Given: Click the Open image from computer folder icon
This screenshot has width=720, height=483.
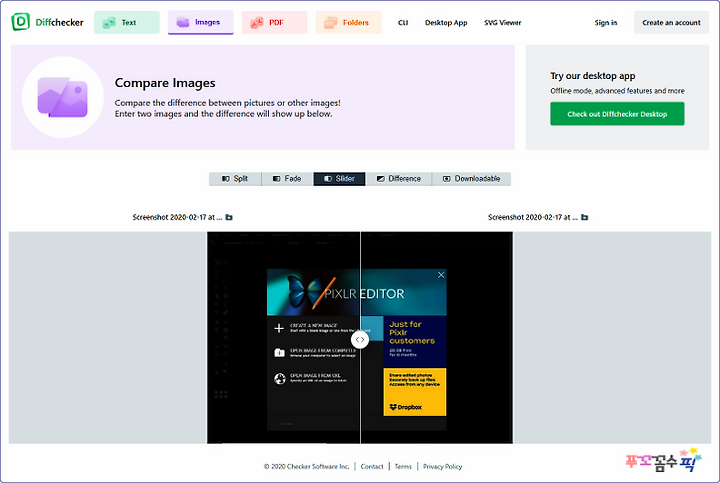Looking at the screenshot, I should [x=279, y=353].
